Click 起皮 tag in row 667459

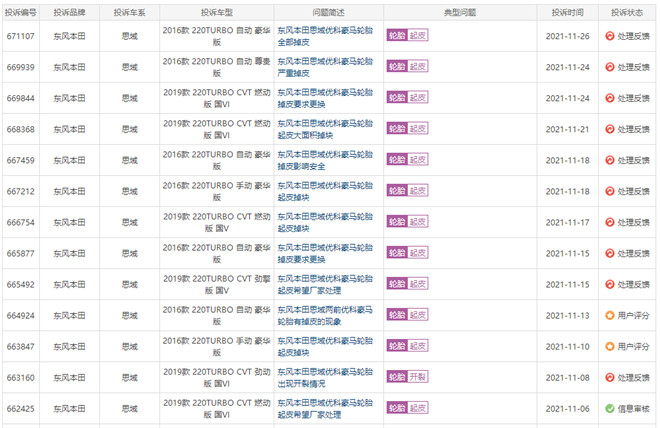tap(418, 160)
